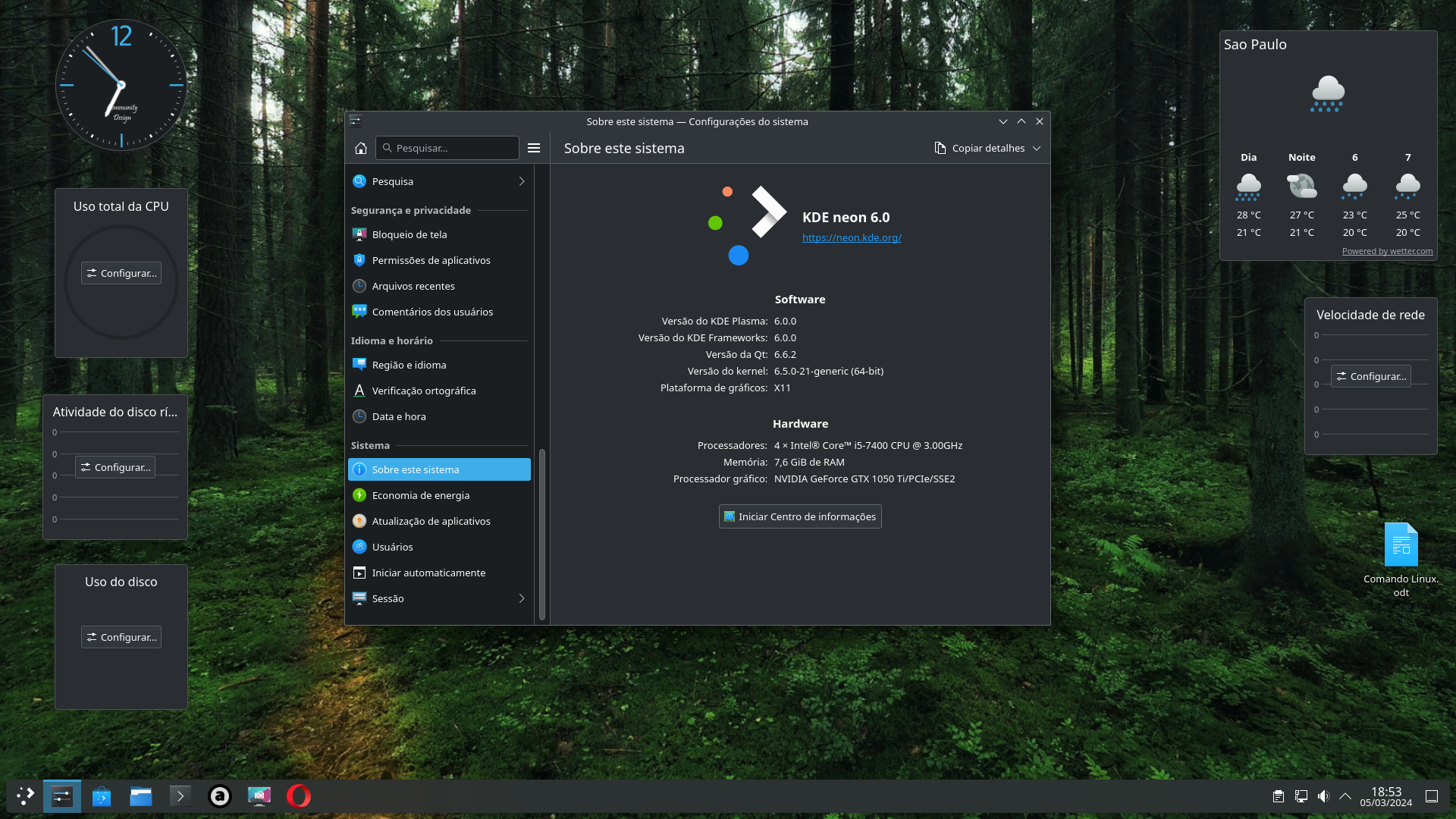Open the Powered by wetter.com link
This screenshot has width=1456, height=819.
(1387, 251)
